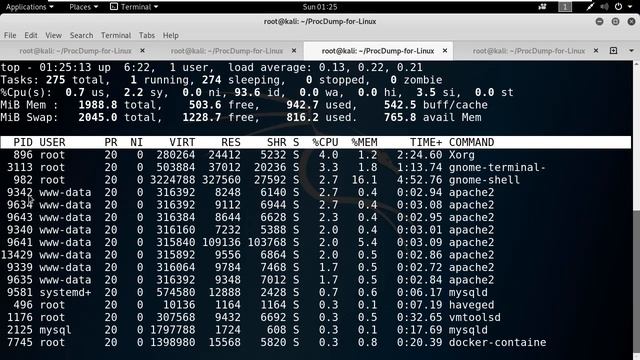Open the power menu icon
640x360 pixels.
(618, 7)
